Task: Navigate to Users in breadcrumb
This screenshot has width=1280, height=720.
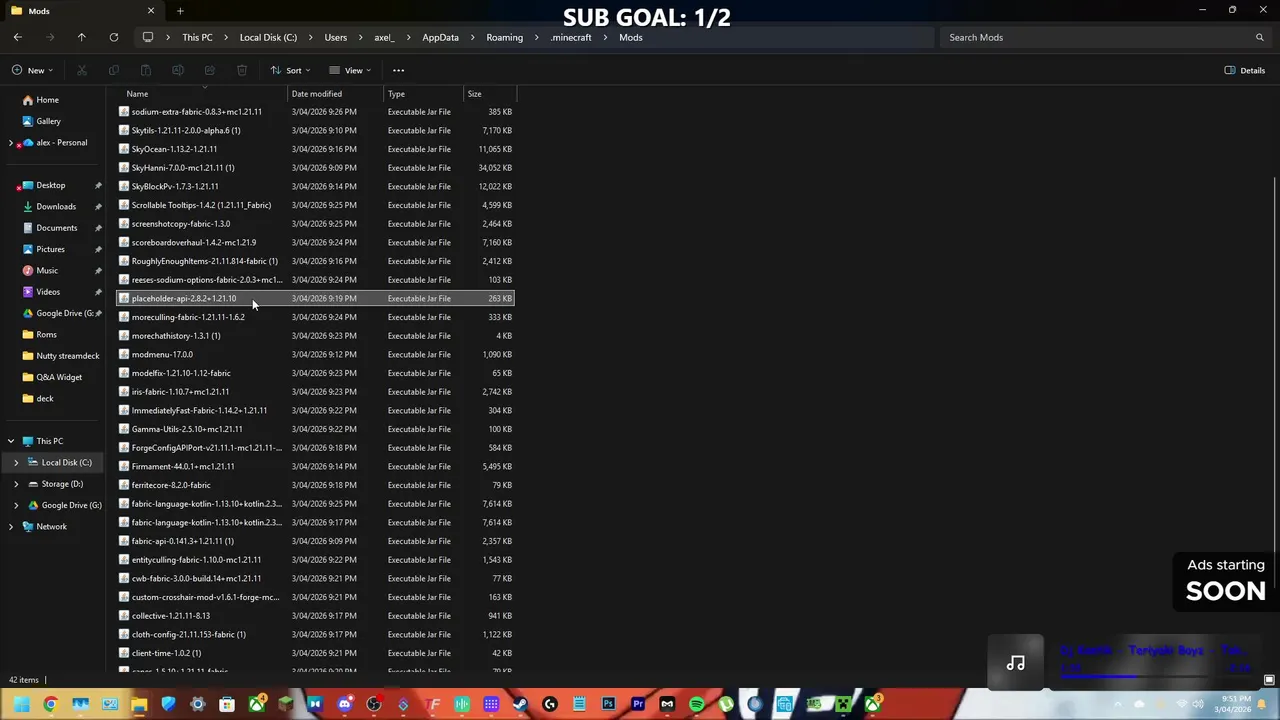Action: (x=335, y=37)
